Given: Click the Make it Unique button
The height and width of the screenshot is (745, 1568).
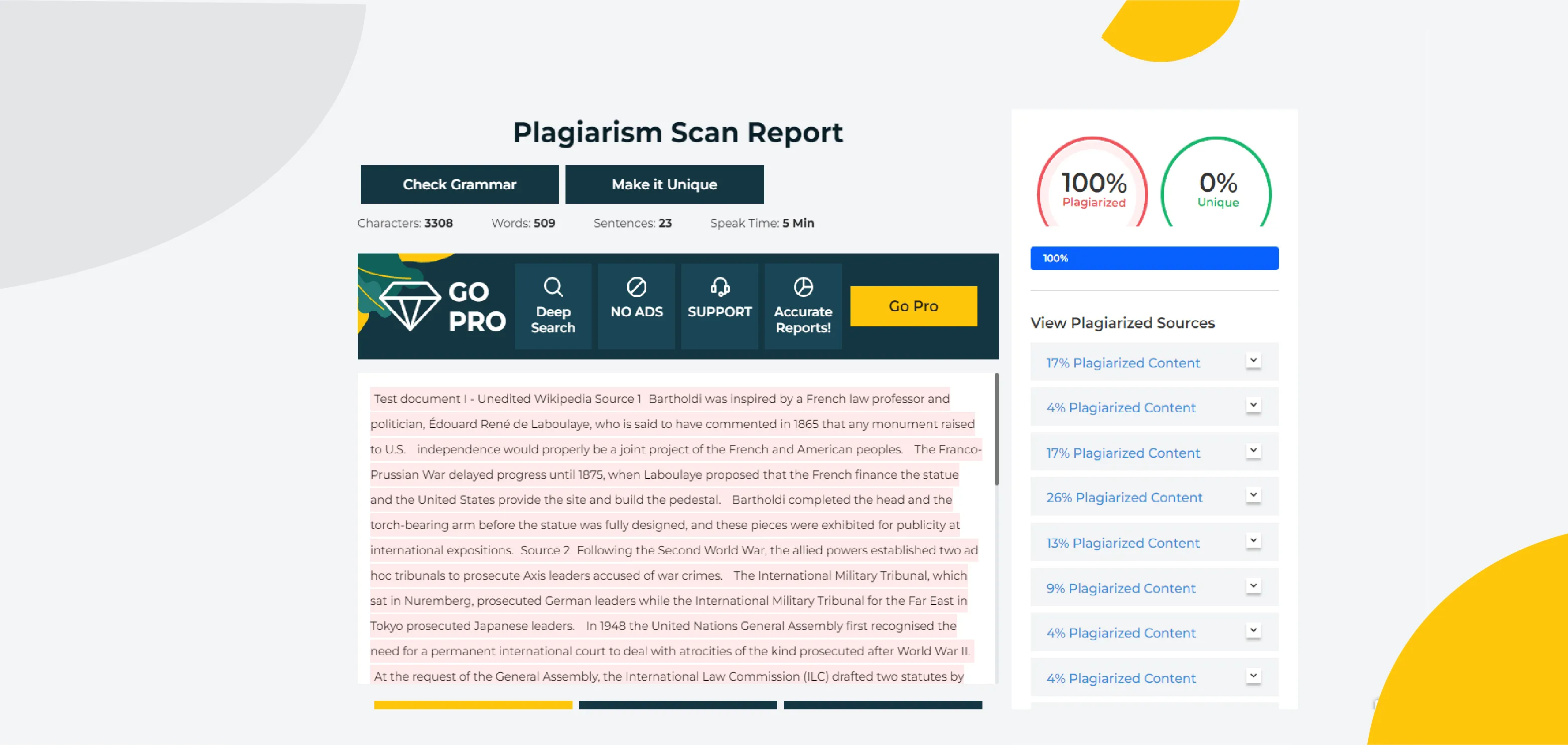Looking at the screenshot, I should click(664, 184).
